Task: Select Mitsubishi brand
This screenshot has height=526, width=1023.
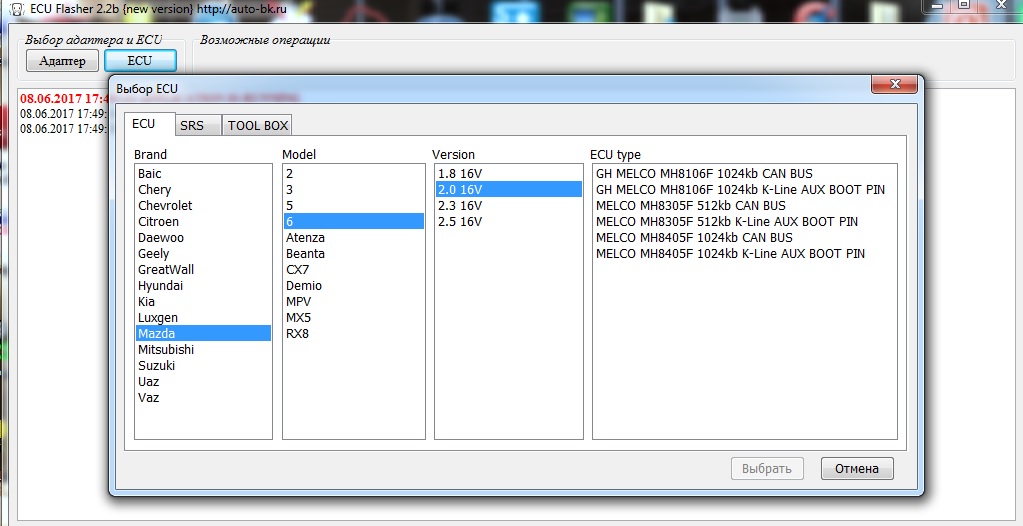Action: click(x=202, y=350)
